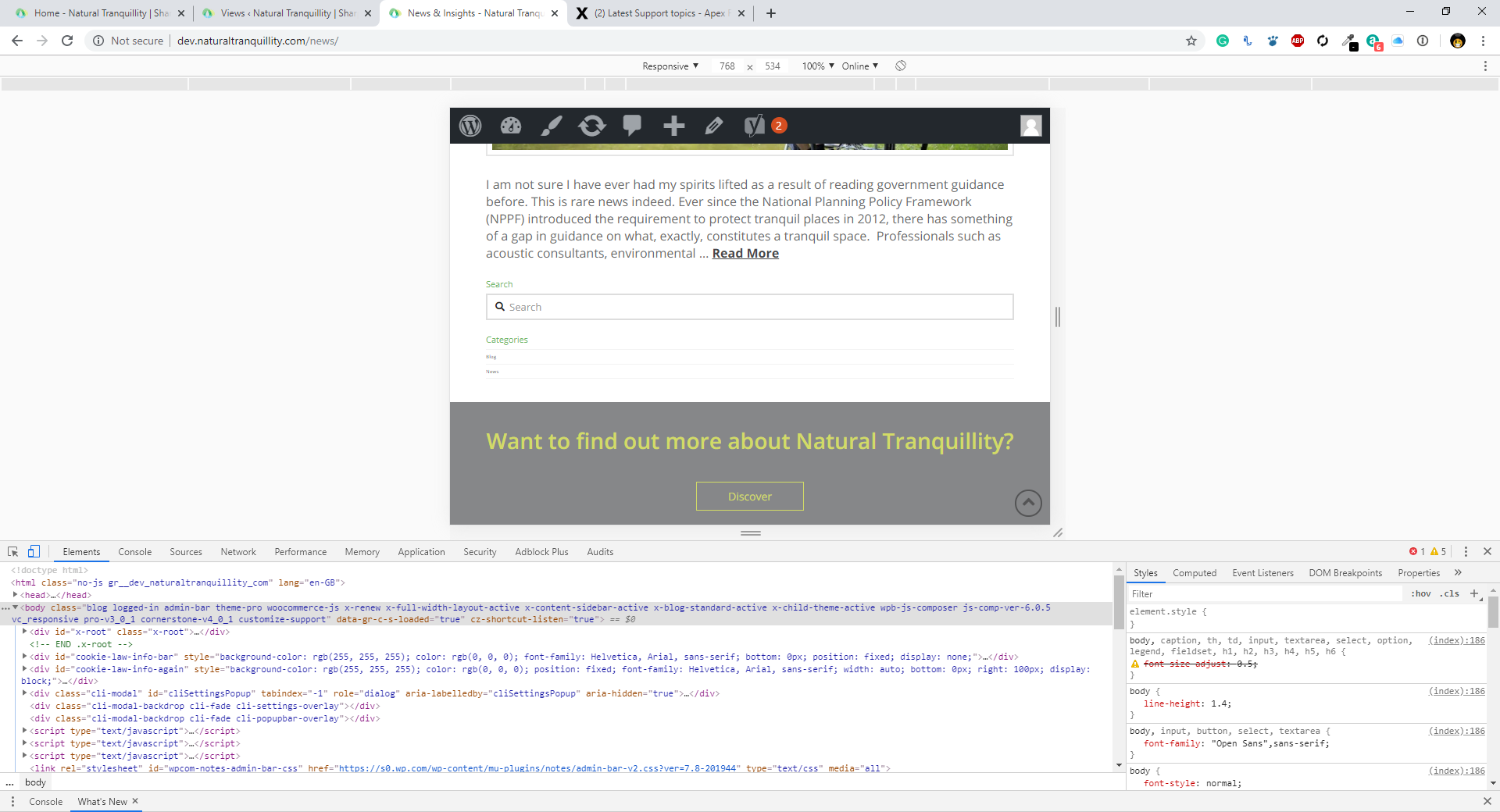1500x812 pixels.
Task: Select the body breadcrumb in Elements
Action: click(35, 782)
